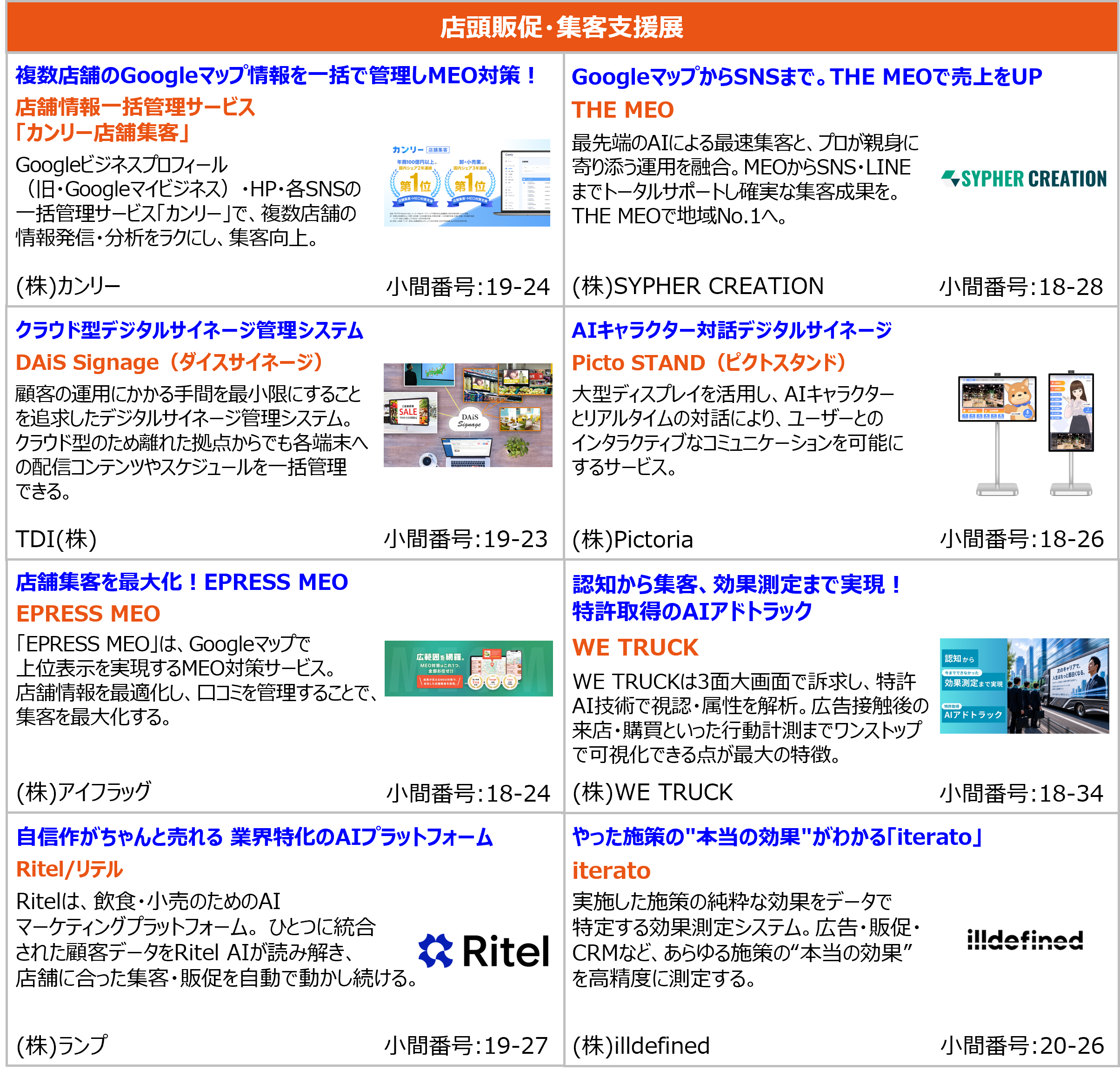
Task: Open the DAiS Signage collage image
Action: pos(467,415)
